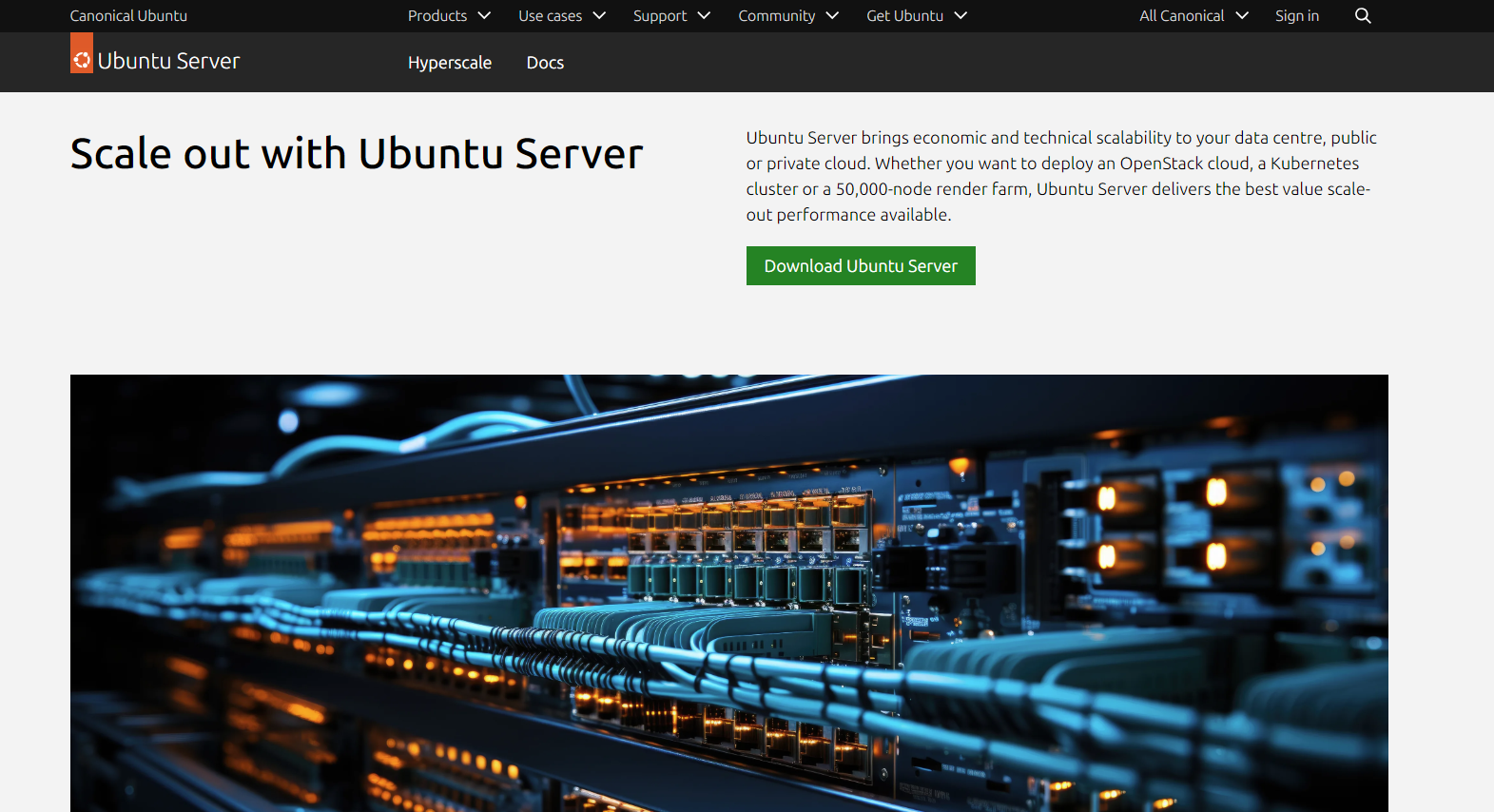
Task: Expand the Community chevron
Action: [x=832, y=16]
